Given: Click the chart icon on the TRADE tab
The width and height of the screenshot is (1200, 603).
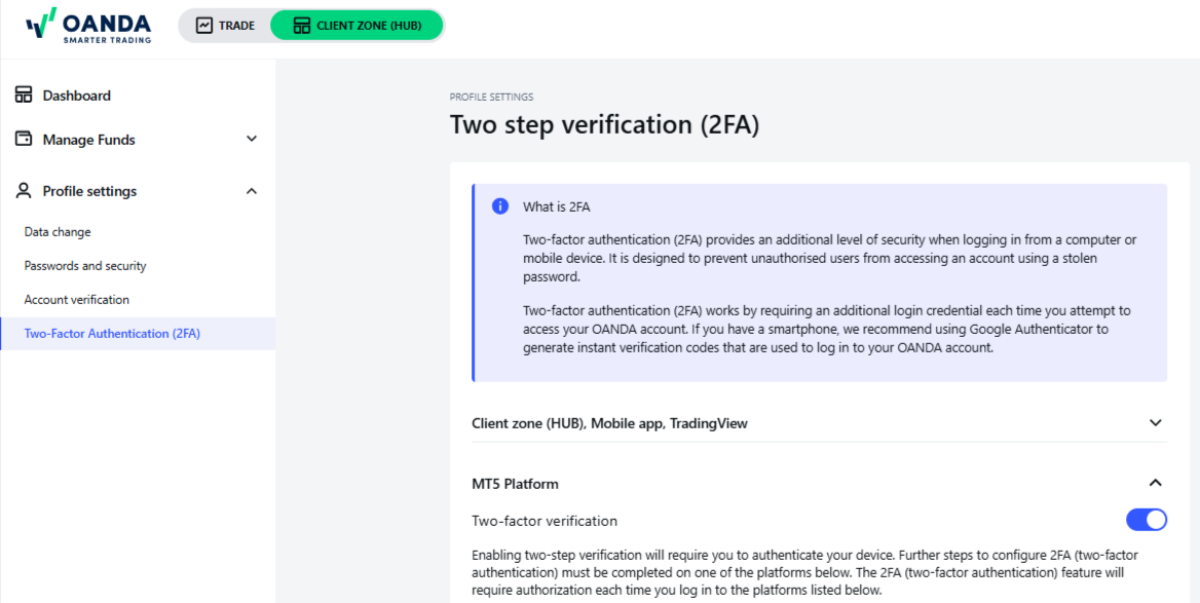Looking at the screenshot, I should pyautogui.click(x=204, y=26).
